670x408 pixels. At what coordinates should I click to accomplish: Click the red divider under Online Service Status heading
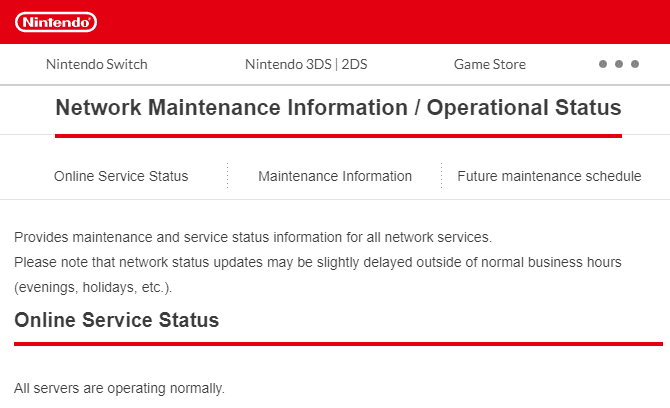pos(338,343)
